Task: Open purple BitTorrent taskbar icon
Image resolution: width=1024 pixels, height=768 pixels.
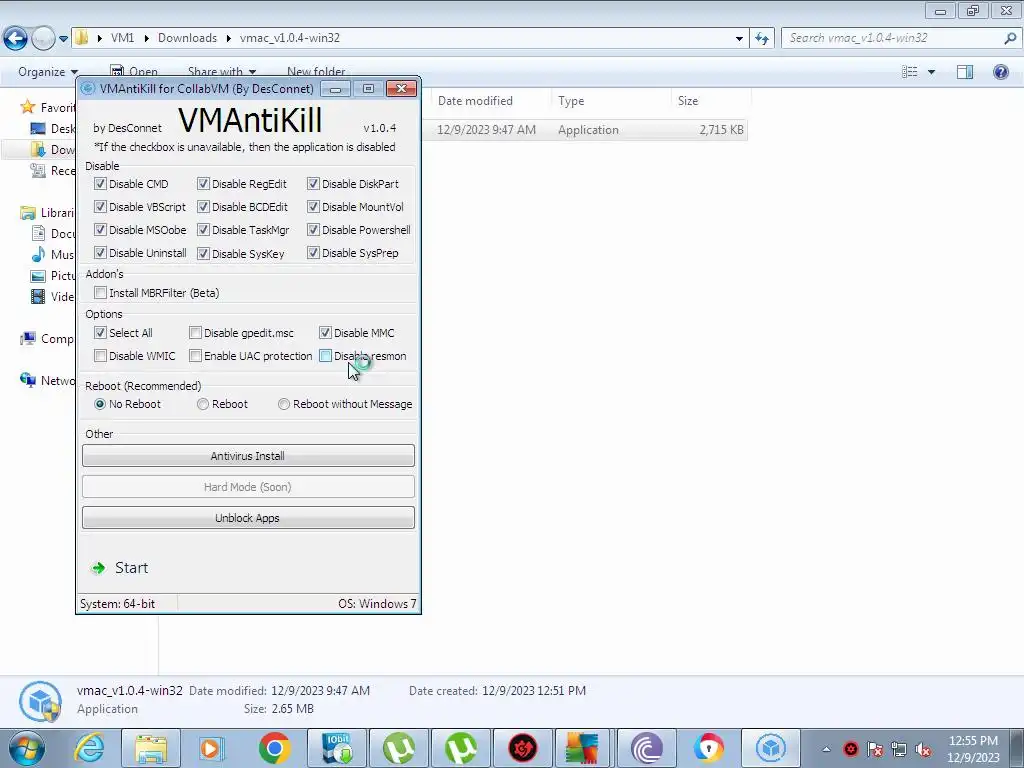Action: point(647,748)
